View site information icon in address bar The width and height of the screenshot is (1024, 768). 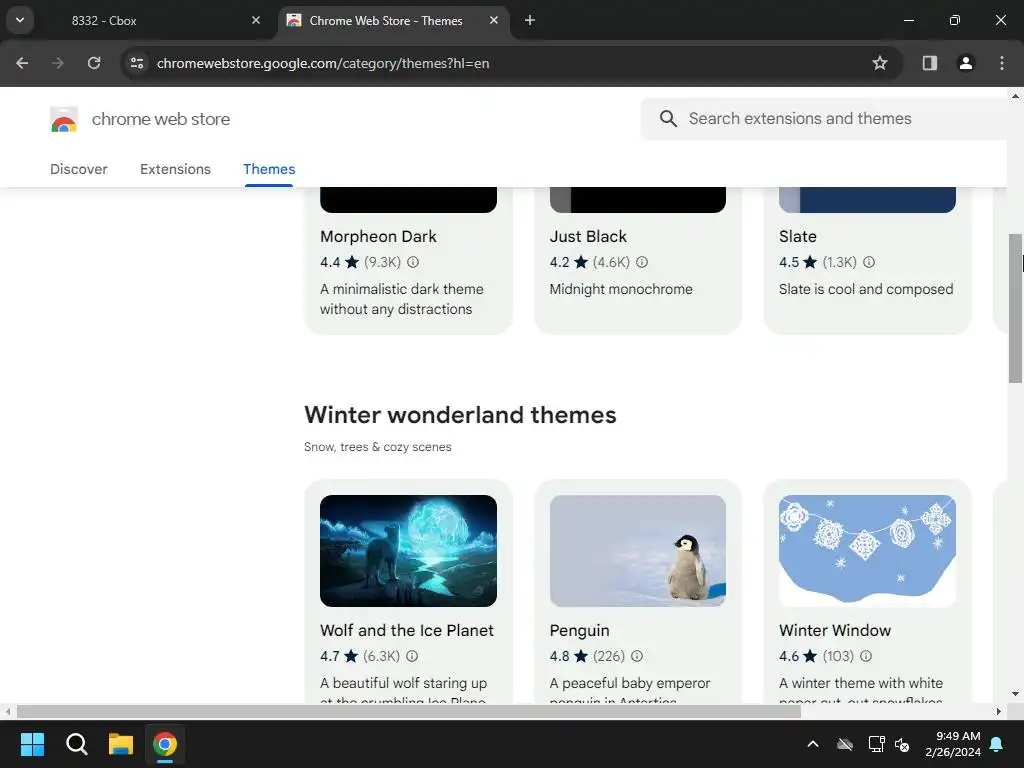pyautogui.click(x=136, y=63)
